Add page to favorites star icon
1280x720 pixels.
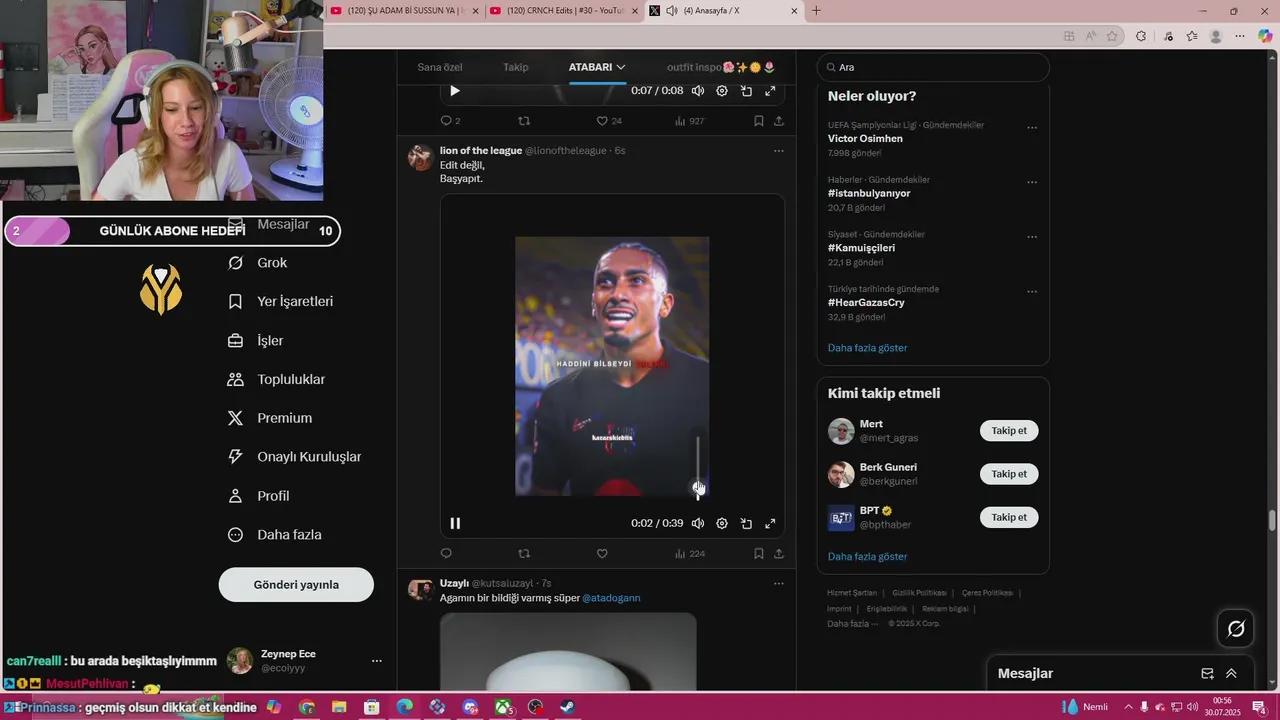point(1112,36)
